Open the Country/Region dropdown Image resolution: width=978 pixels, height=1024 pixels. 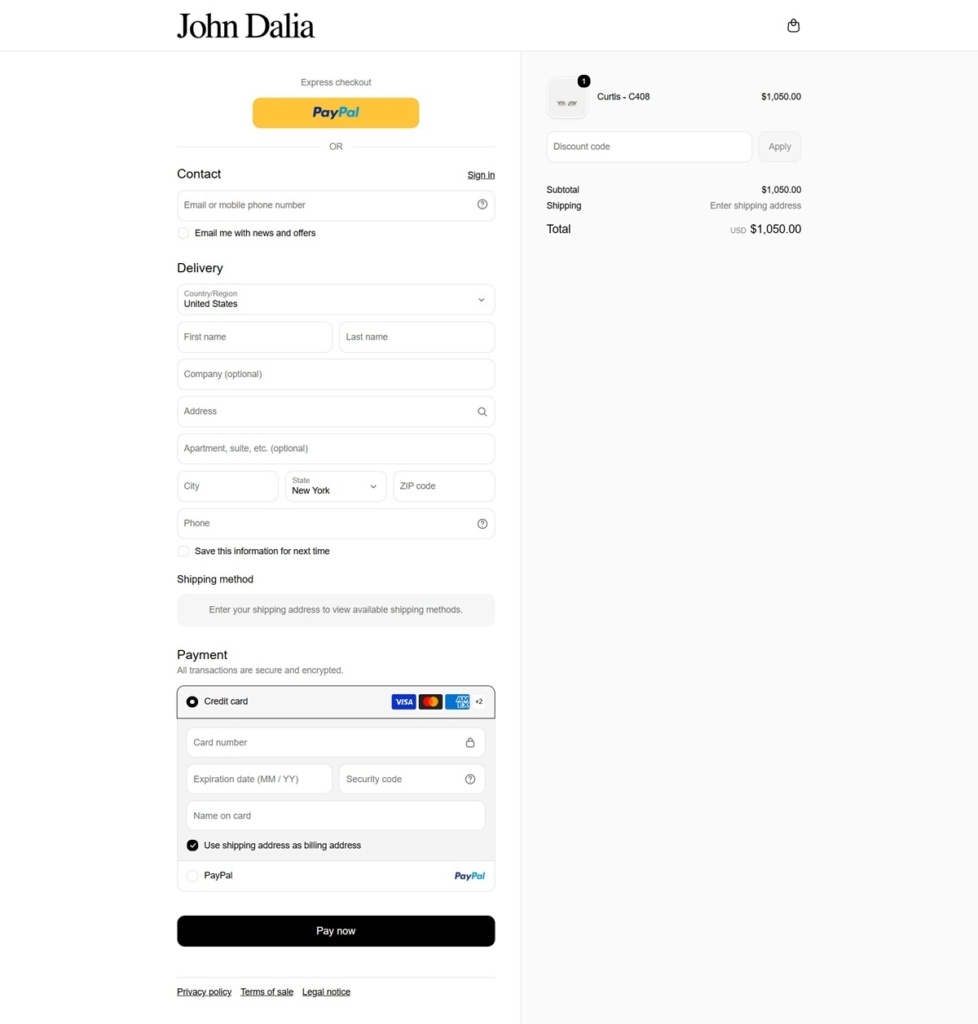coord(336,300)
